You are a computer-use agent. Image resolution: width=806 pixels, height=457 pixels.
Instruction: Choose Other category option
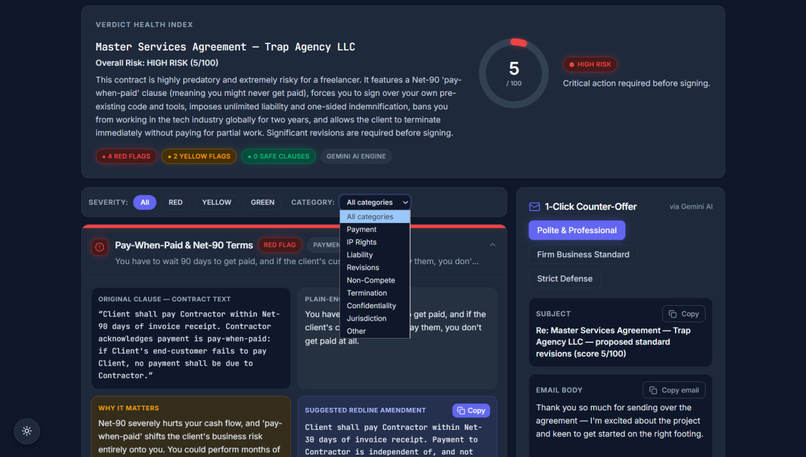375,331
